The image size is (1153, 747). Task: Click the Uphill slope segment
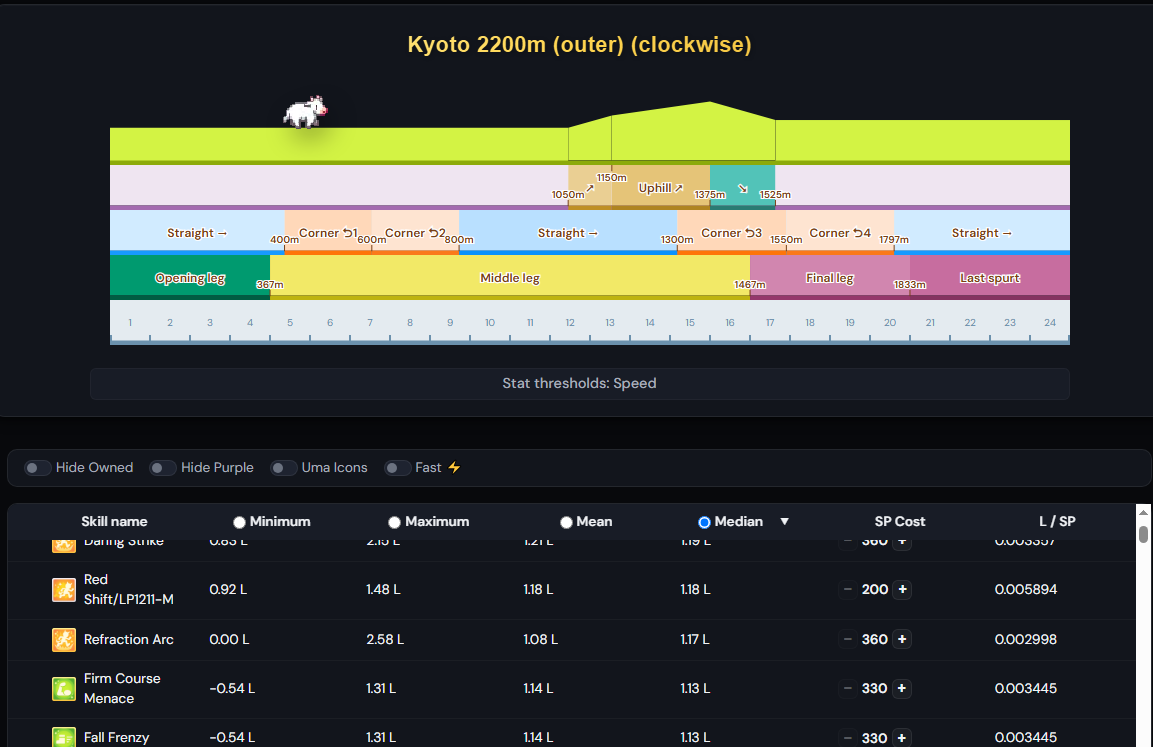(660, 187)
